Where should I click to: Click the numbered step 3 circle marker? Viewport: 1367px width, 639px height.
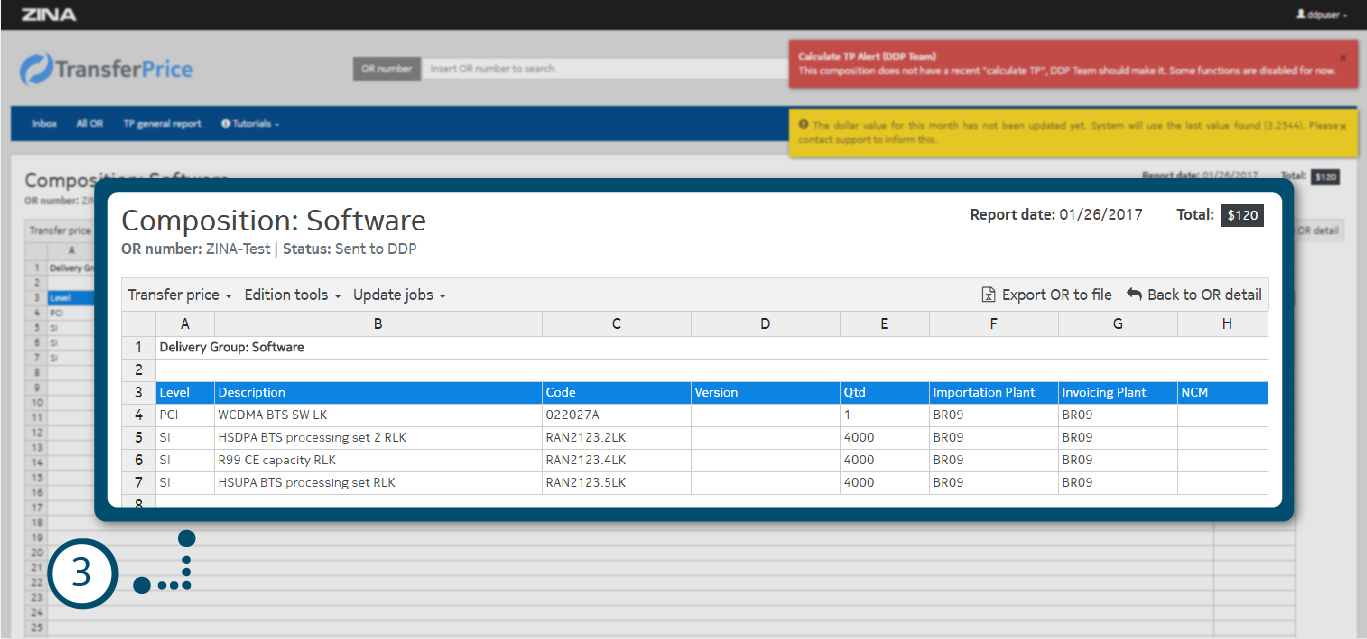83,574
